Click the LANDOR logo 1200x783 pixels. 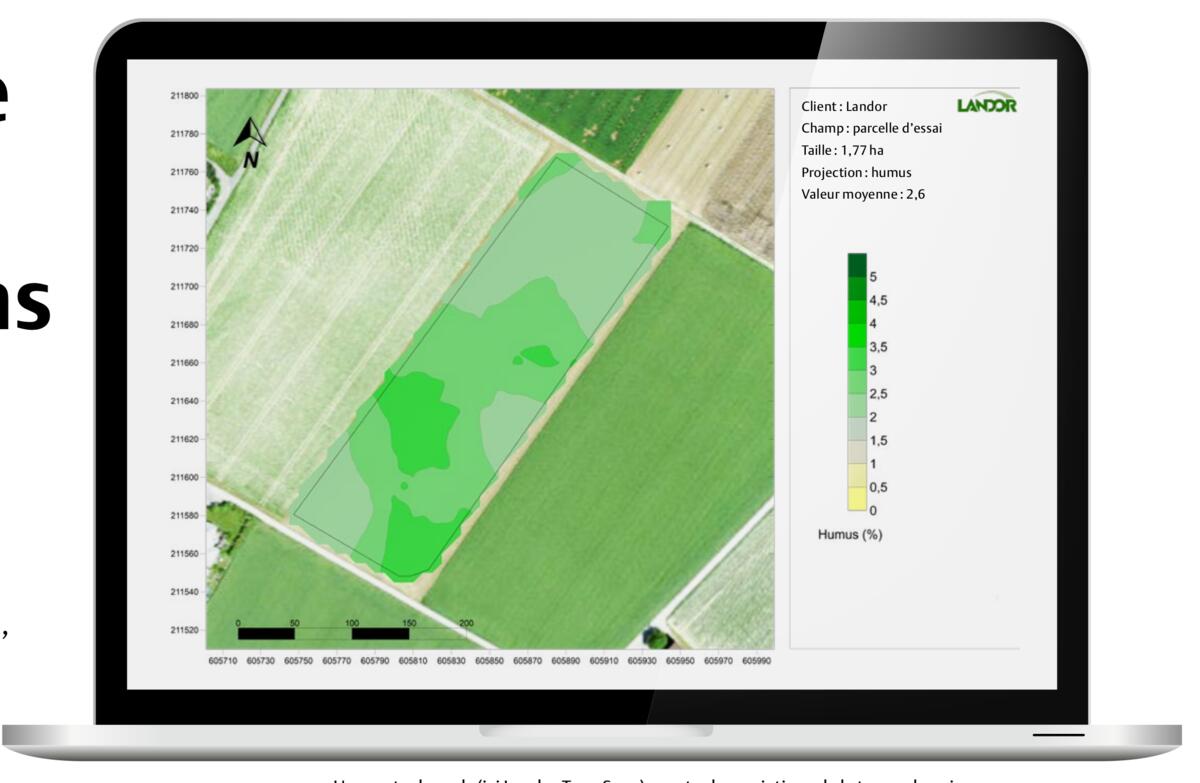(x=985, y=105)
